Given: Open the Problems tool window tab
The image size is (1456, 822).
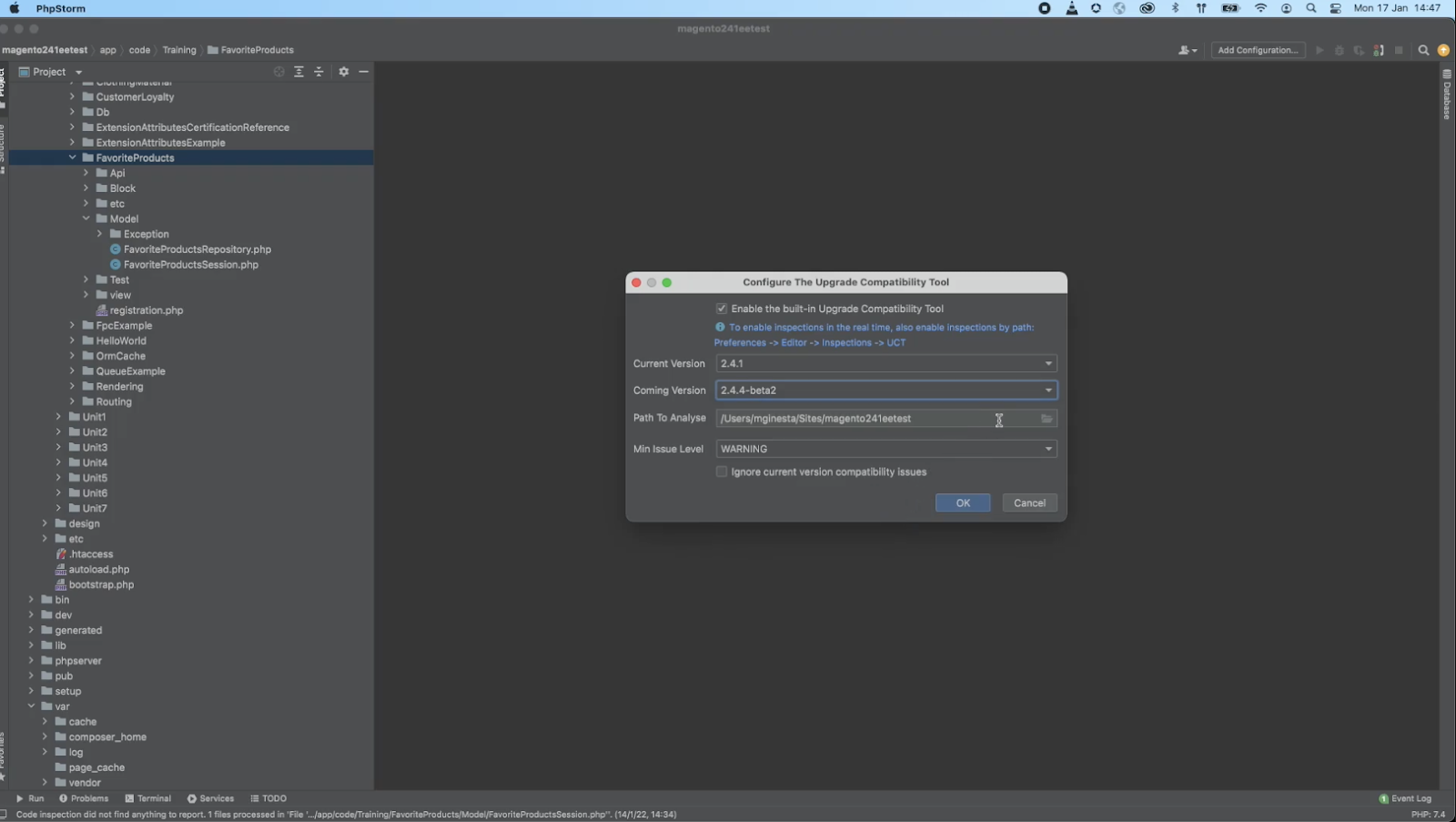Looking at the screenshot, I should [84, 798].
